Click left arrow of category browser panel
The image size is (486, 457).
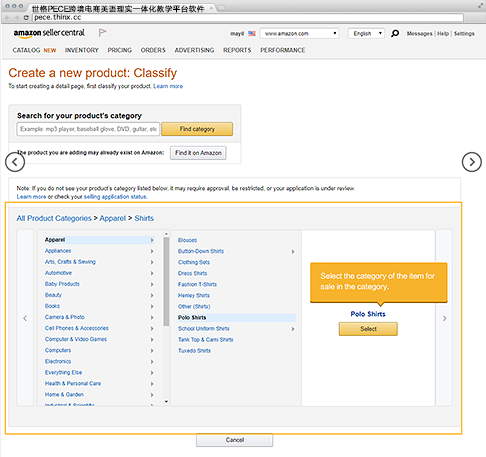pos(25,318)
